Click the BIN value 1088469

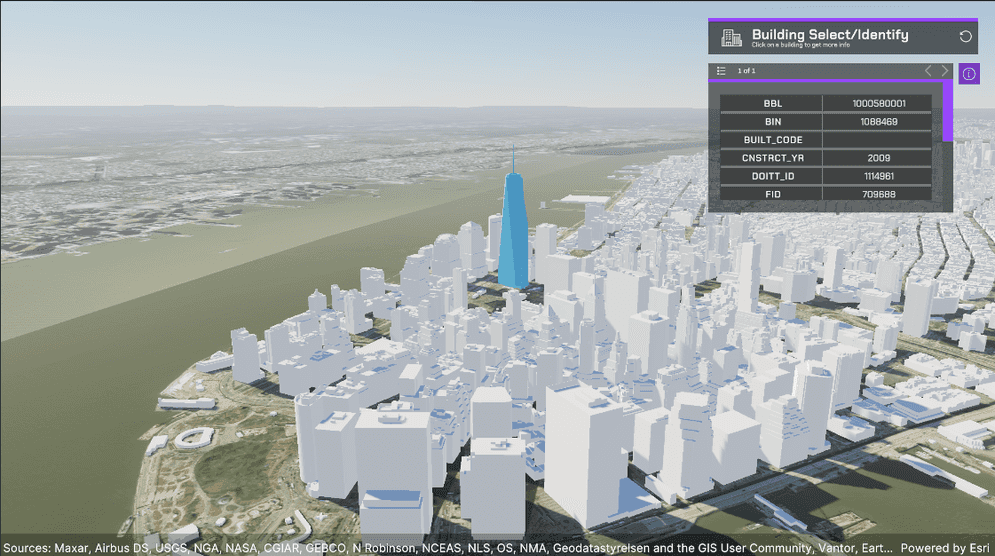878,121
